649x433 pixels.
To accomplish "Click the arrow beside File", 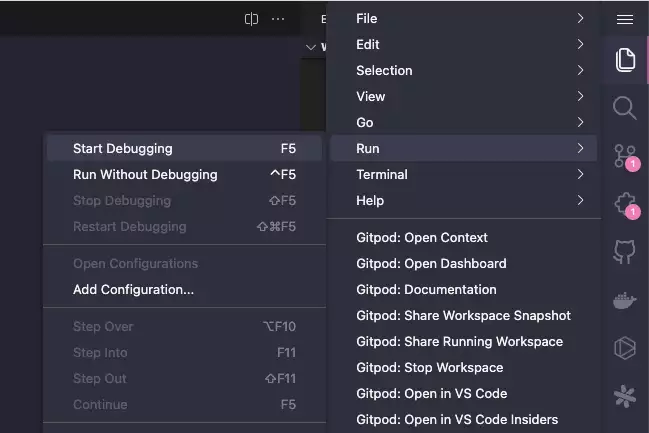I will [x=580, y=18].
